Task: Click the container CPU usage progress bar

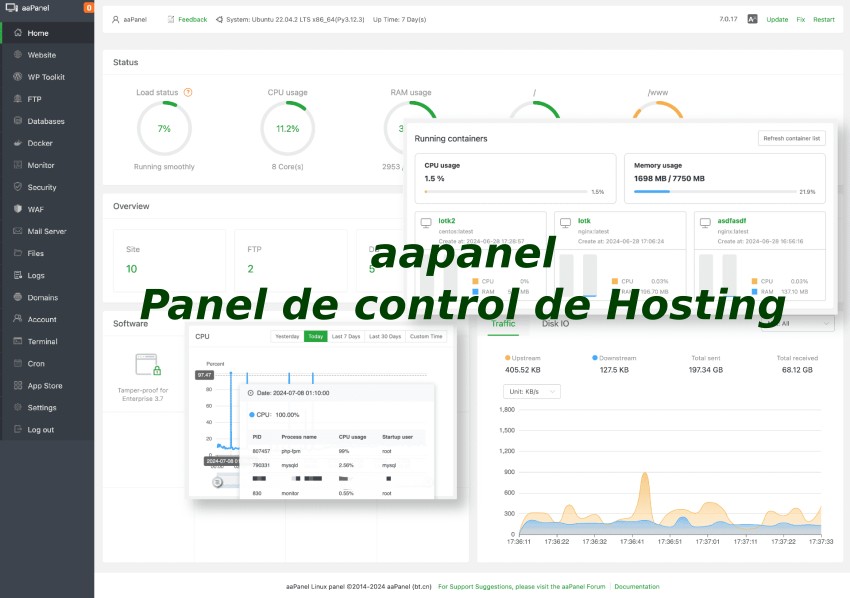Action: [506, 191]
